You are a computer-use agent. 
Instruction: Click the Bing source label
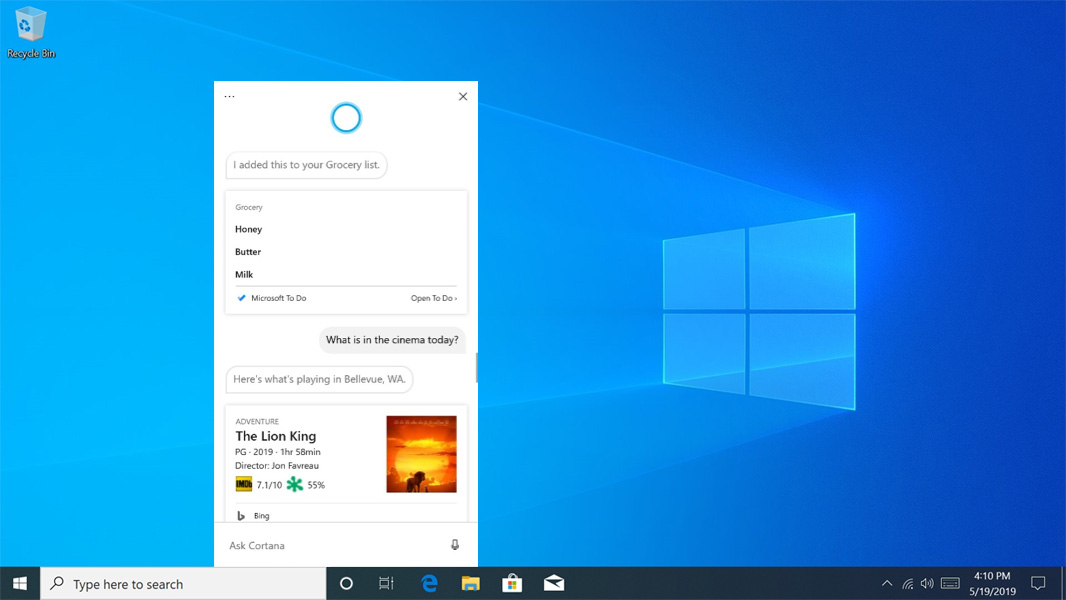pos(262,516)
